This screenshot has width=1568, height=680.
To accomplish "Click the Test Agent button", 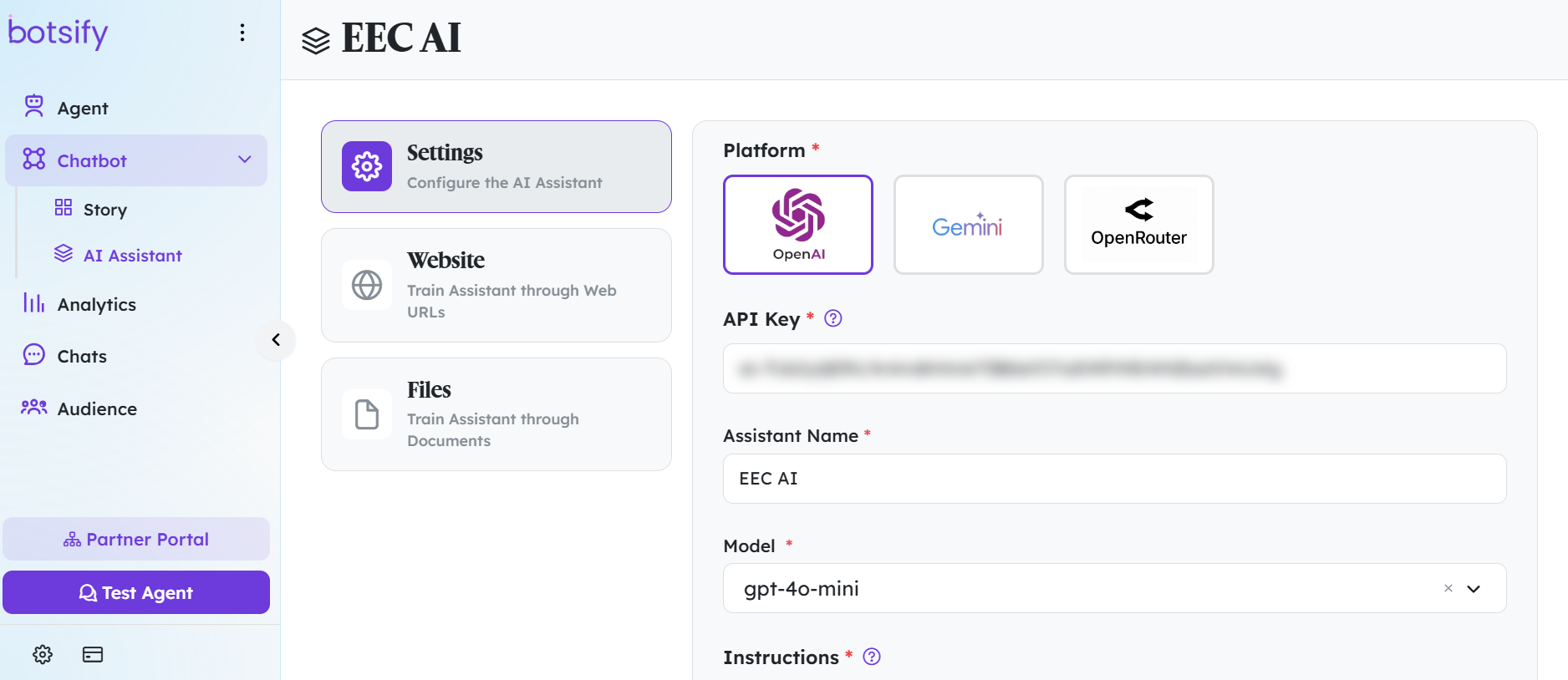I will [x=136, y=592].
